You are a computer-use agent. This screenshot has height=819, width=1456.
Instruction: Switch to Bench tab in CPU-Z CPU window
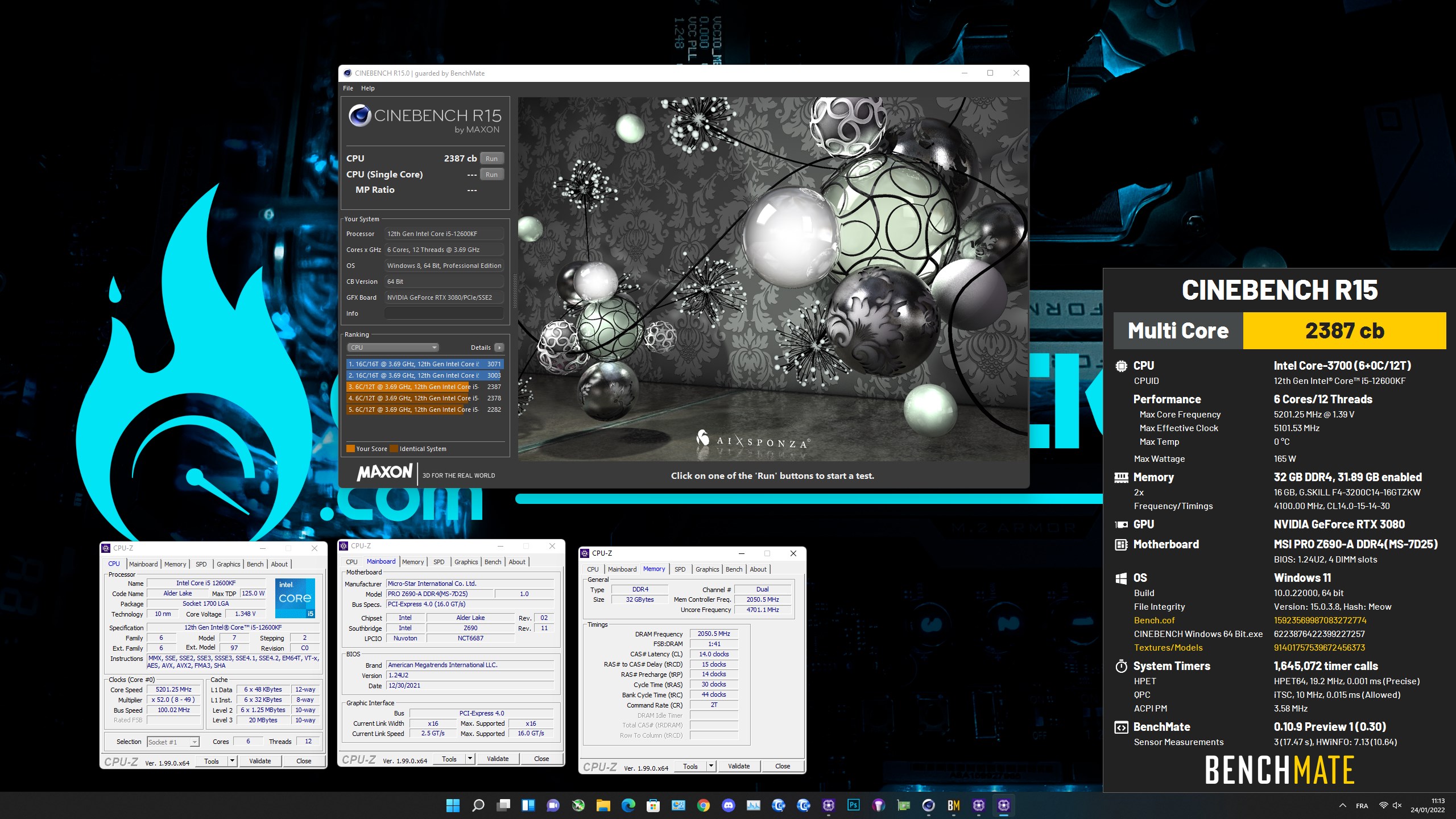(x=255, y=564)
